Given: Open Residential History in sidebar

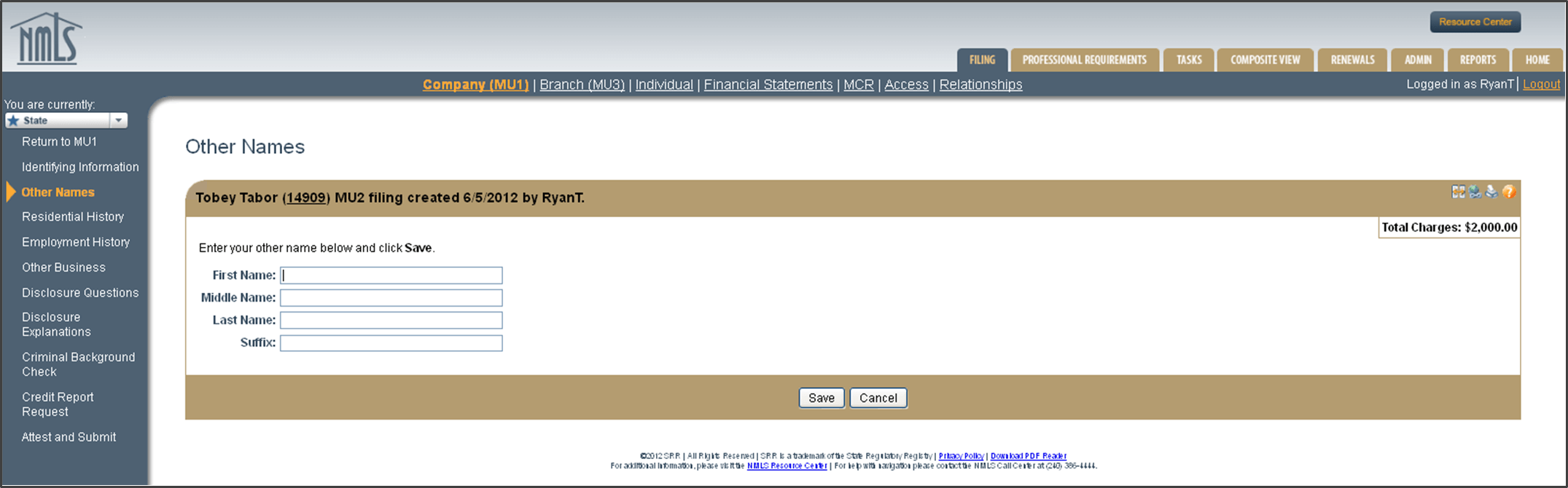Looking at the screenshot, I should click(x=73, y=217).
